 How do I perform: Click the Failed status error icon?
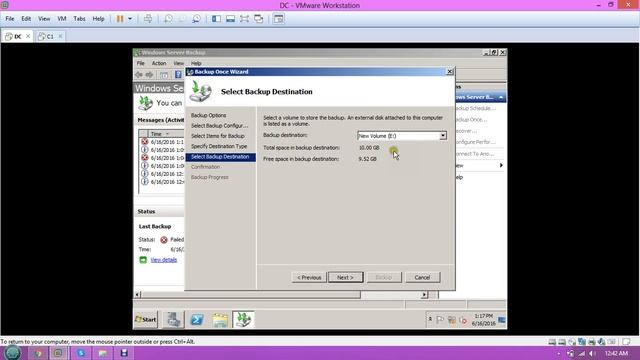point(164,240)
